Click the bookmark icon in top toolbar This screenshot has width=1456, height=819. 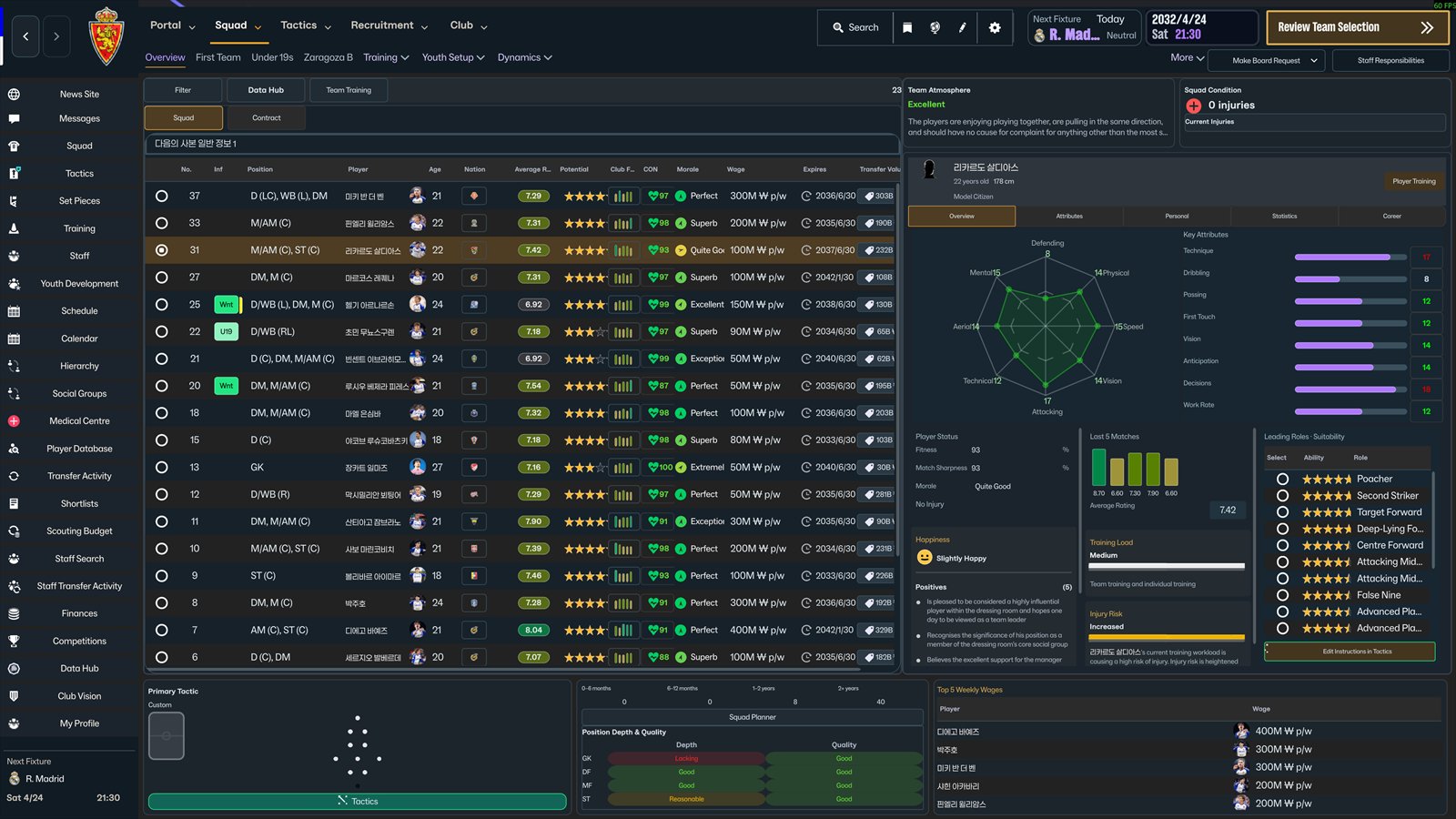907,27
